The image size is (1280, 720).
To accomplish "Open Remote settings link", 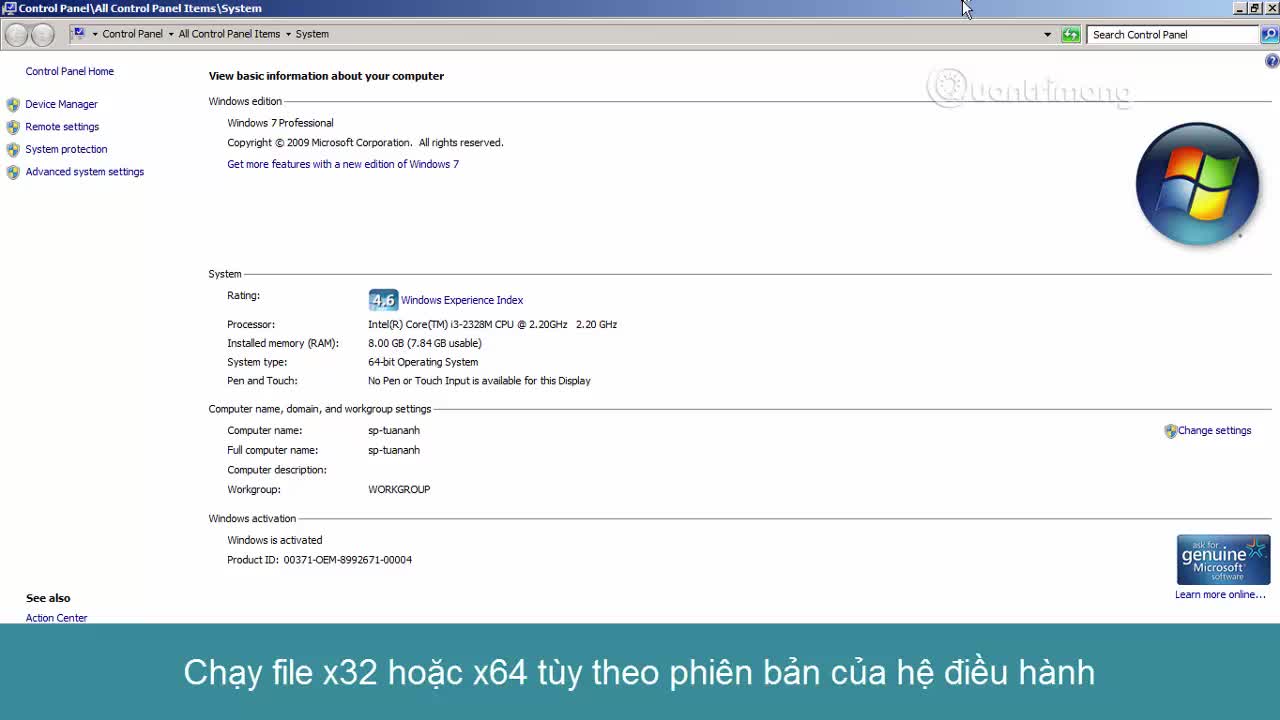I will [x=62, y=127].
